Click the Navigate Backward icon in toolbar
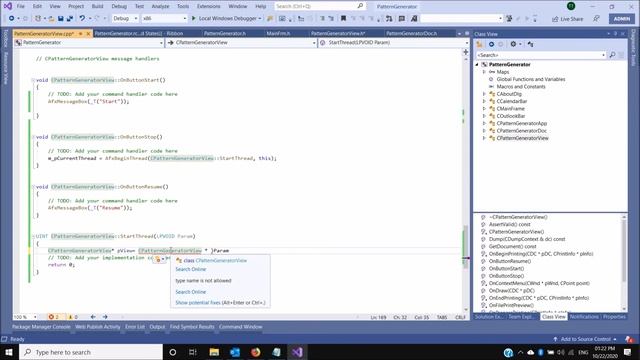This screenshot has width=640, height=360. pyautogui.click(x=11, y=18)
